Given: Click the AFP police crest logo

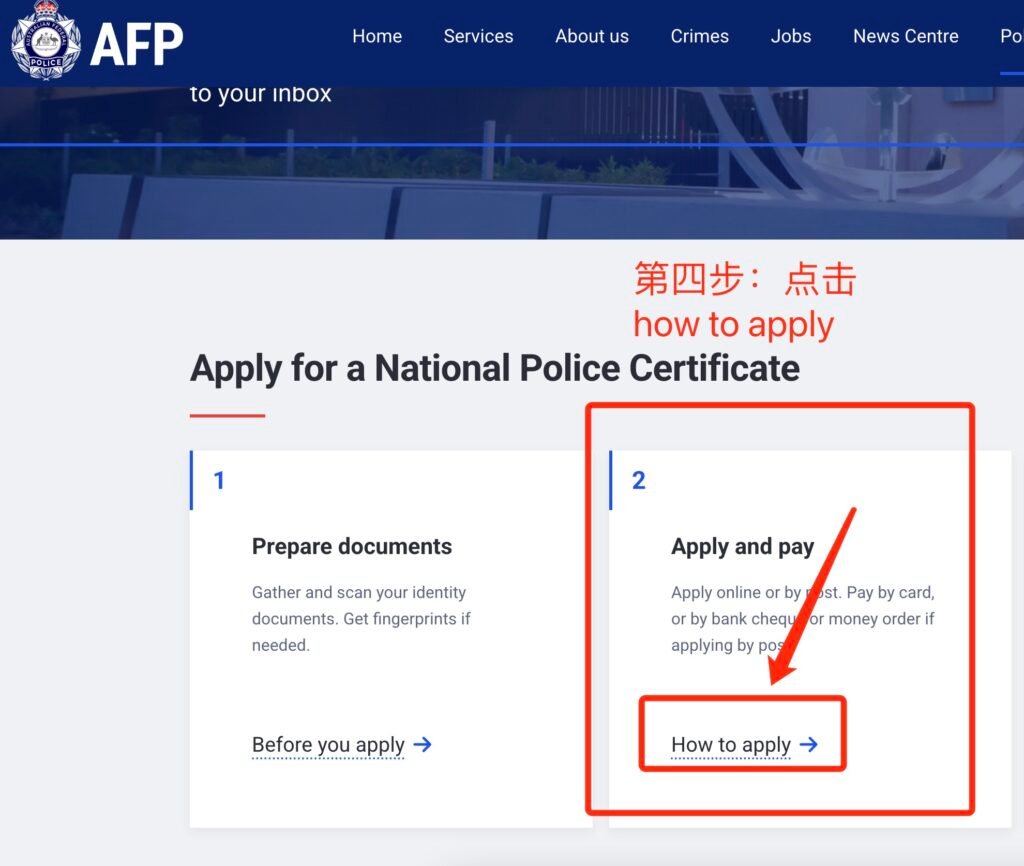Looking at the screenshot, I should 45,40.
